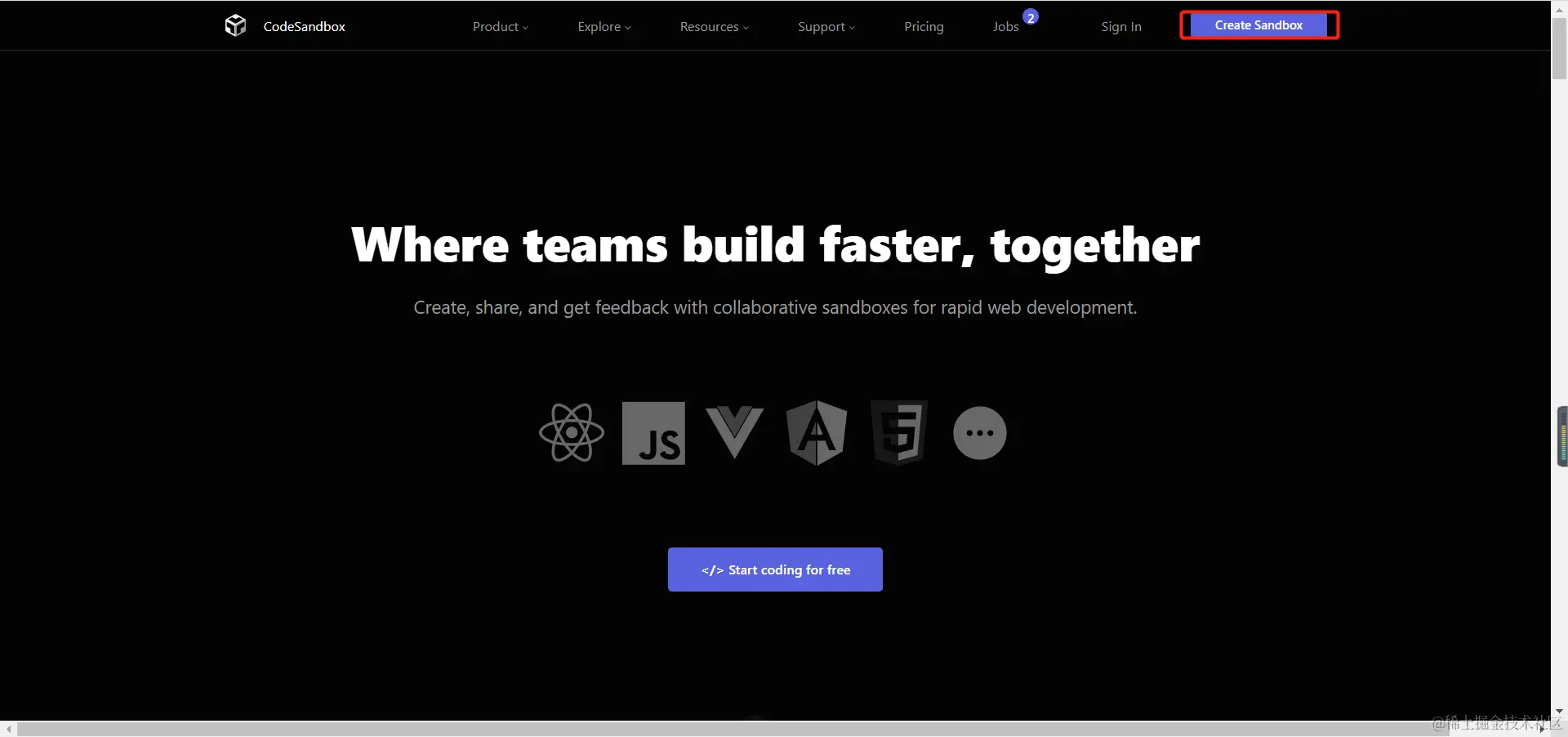Image resolution: width=1568 pixels, height=737 pixels.
Task: Go to the Pricing page
Action: [924, 26]
